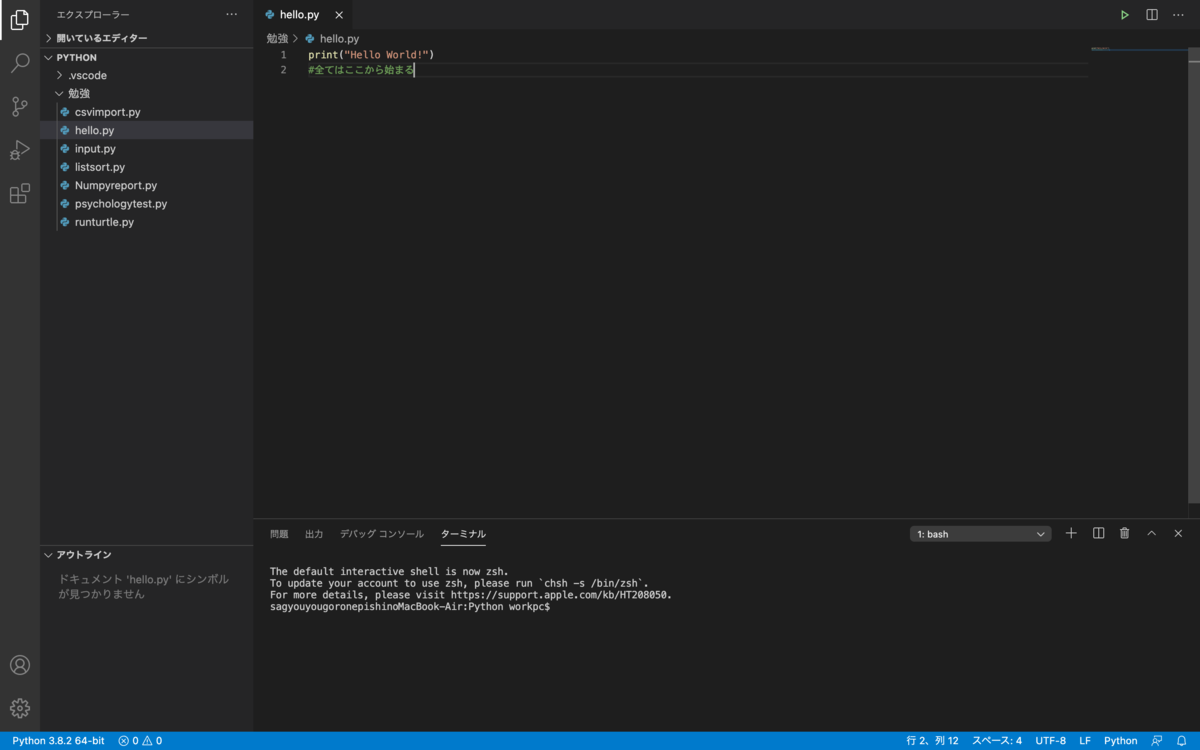
Task: Open listsort.py in the explorer
Action: point(147,167)
